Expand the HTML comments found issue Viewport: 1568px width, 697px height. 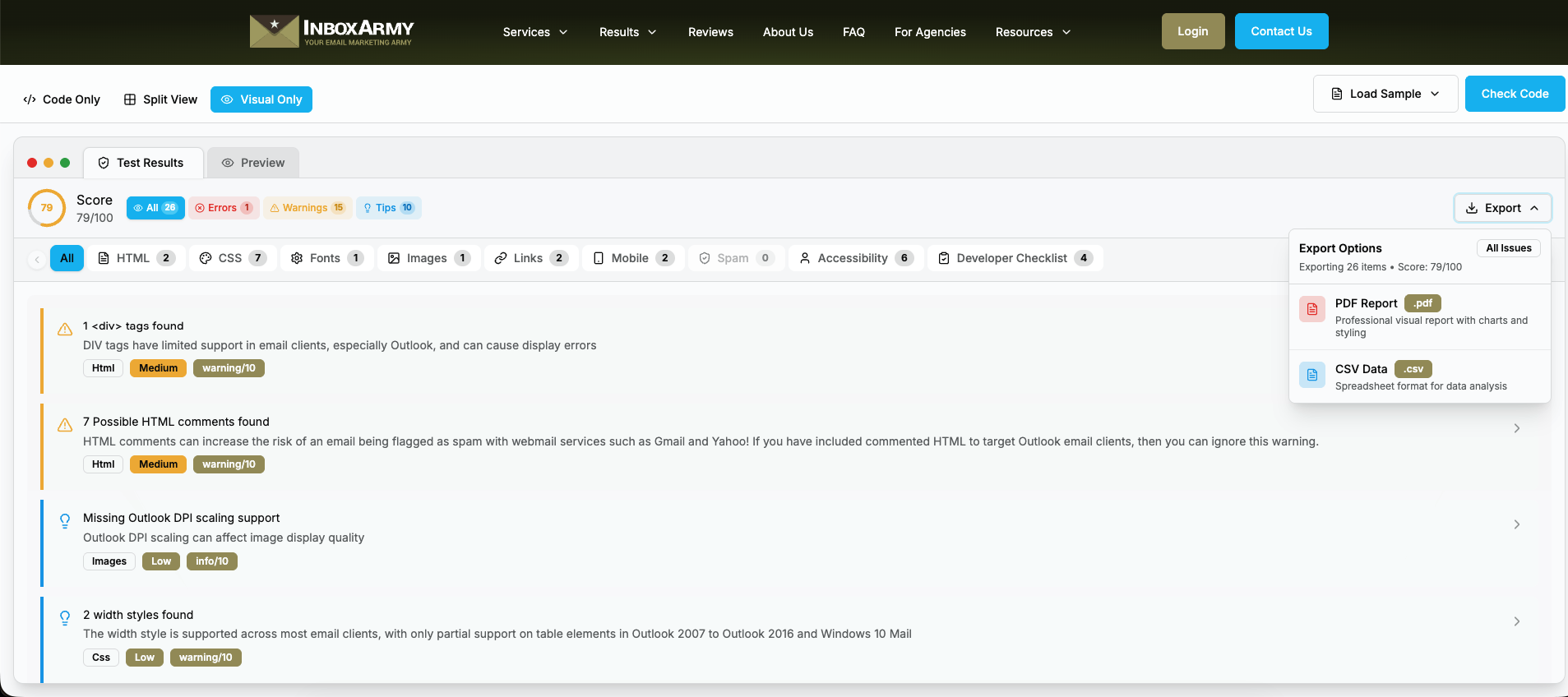point(1516,428)
